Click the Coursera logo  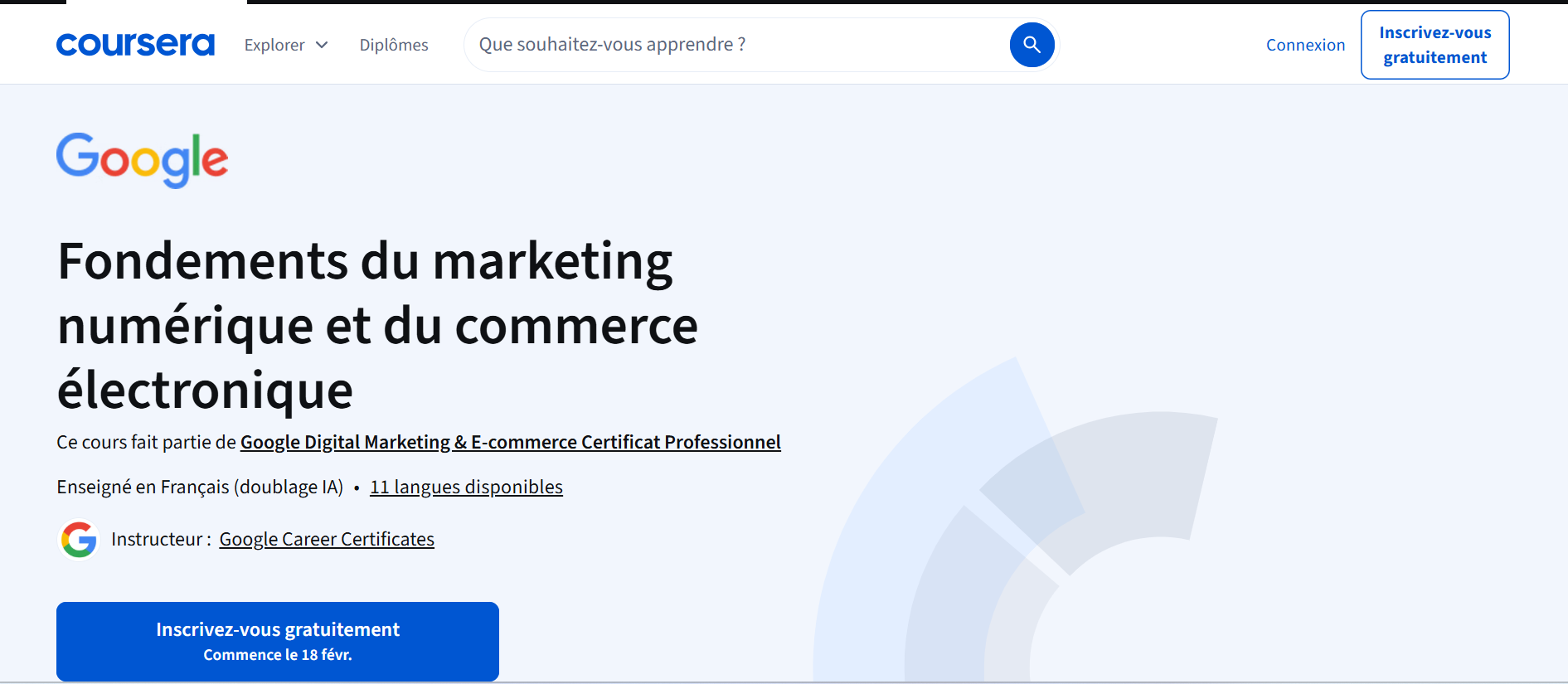135,45
